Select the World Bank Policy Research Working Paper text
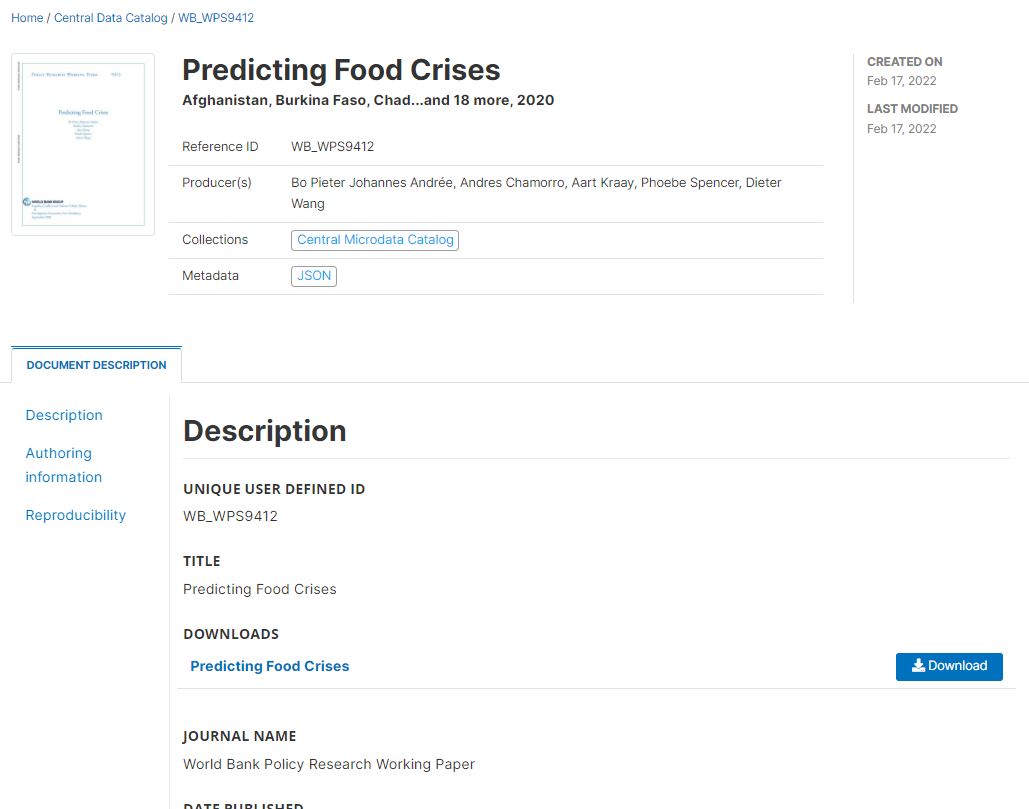1029x809 pixels. [329, 764]
